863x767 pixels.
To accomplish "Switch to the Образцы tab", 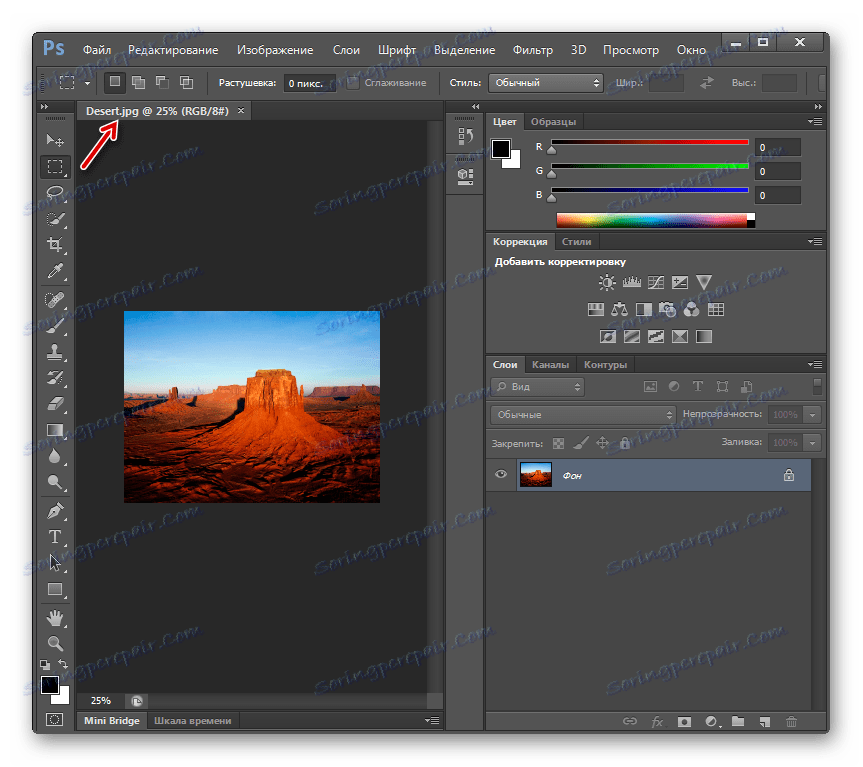I will (553, 122).
